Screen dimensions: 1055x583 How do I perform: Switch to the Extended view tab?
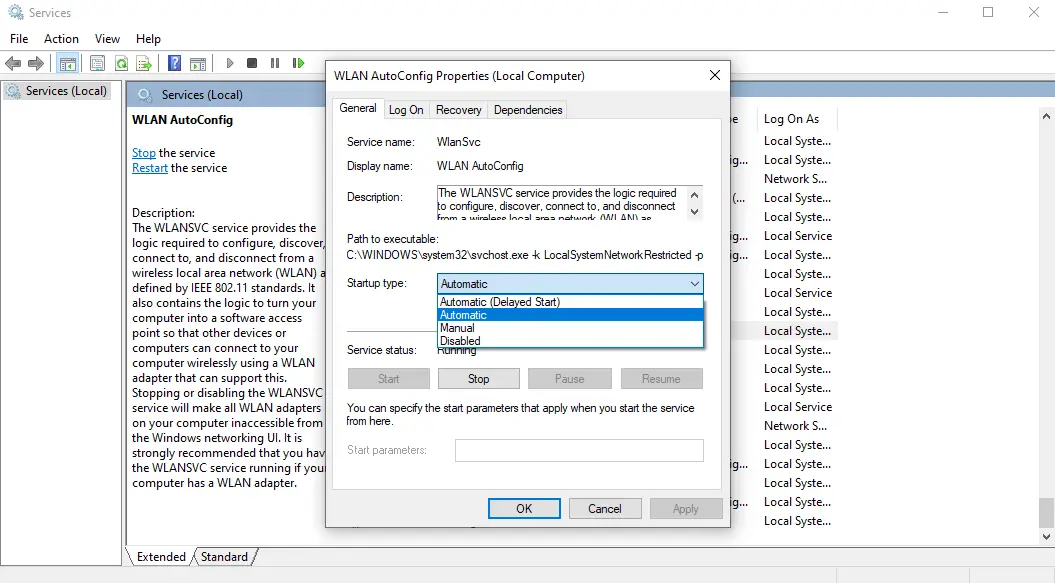coord(161,557)
